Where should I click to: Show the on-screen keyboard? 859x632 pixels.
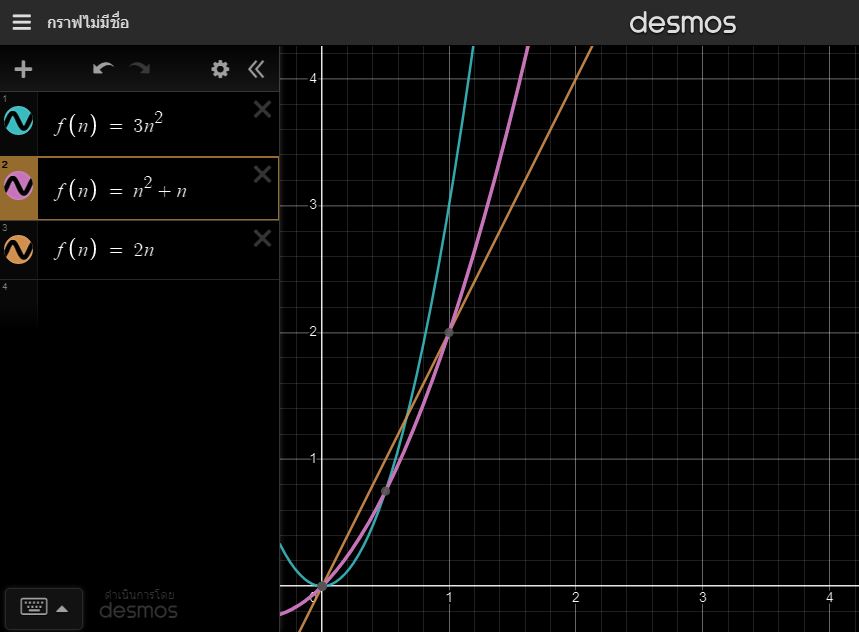43,607
